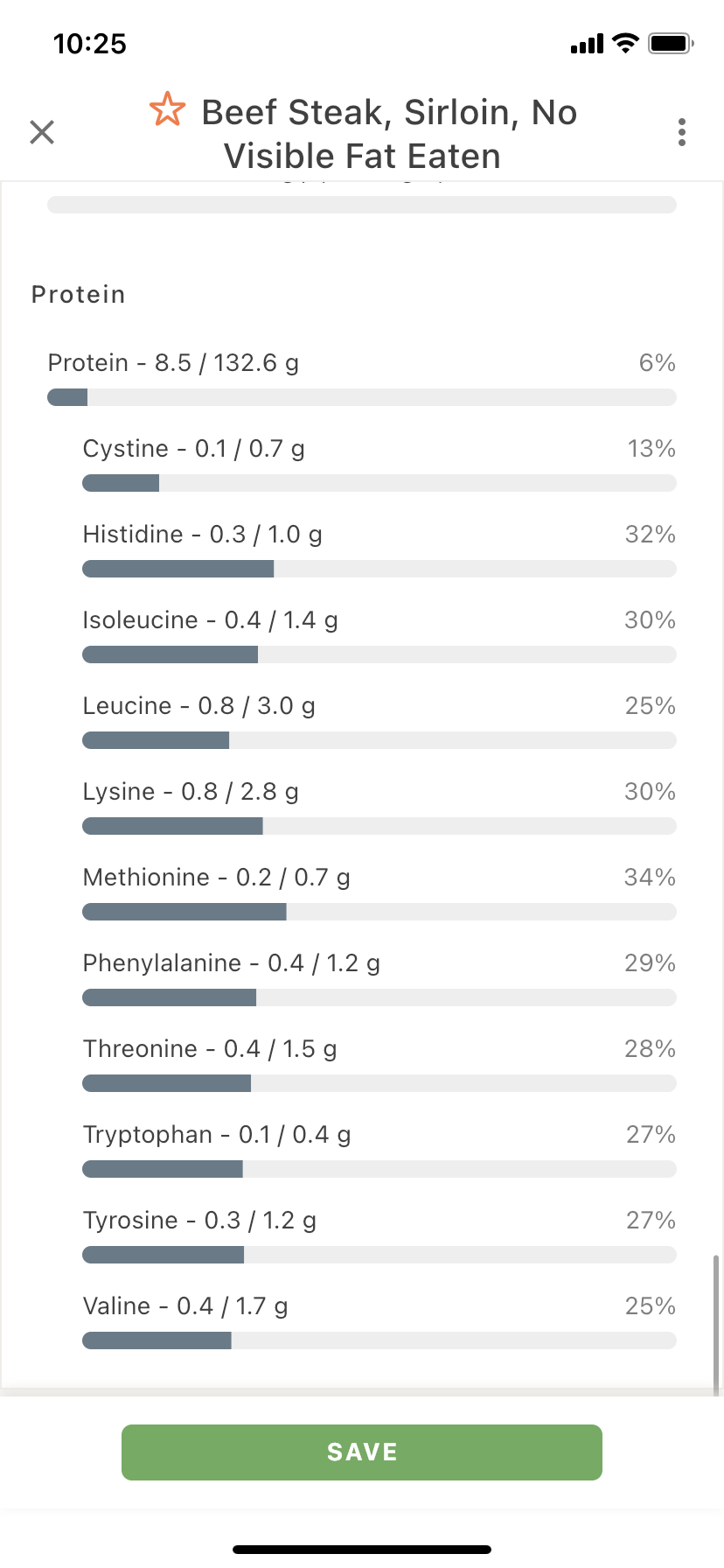Tap the Leucine 0.8 / 3.0 g label
Screen dimensions: 724x1568
click(199, 706)
